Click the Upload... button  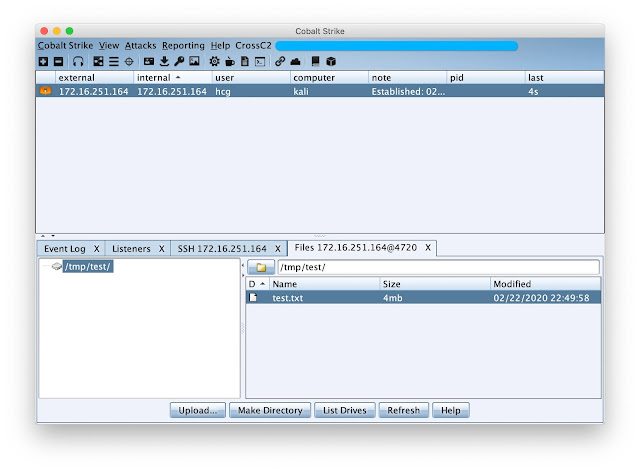pos(198,410)
